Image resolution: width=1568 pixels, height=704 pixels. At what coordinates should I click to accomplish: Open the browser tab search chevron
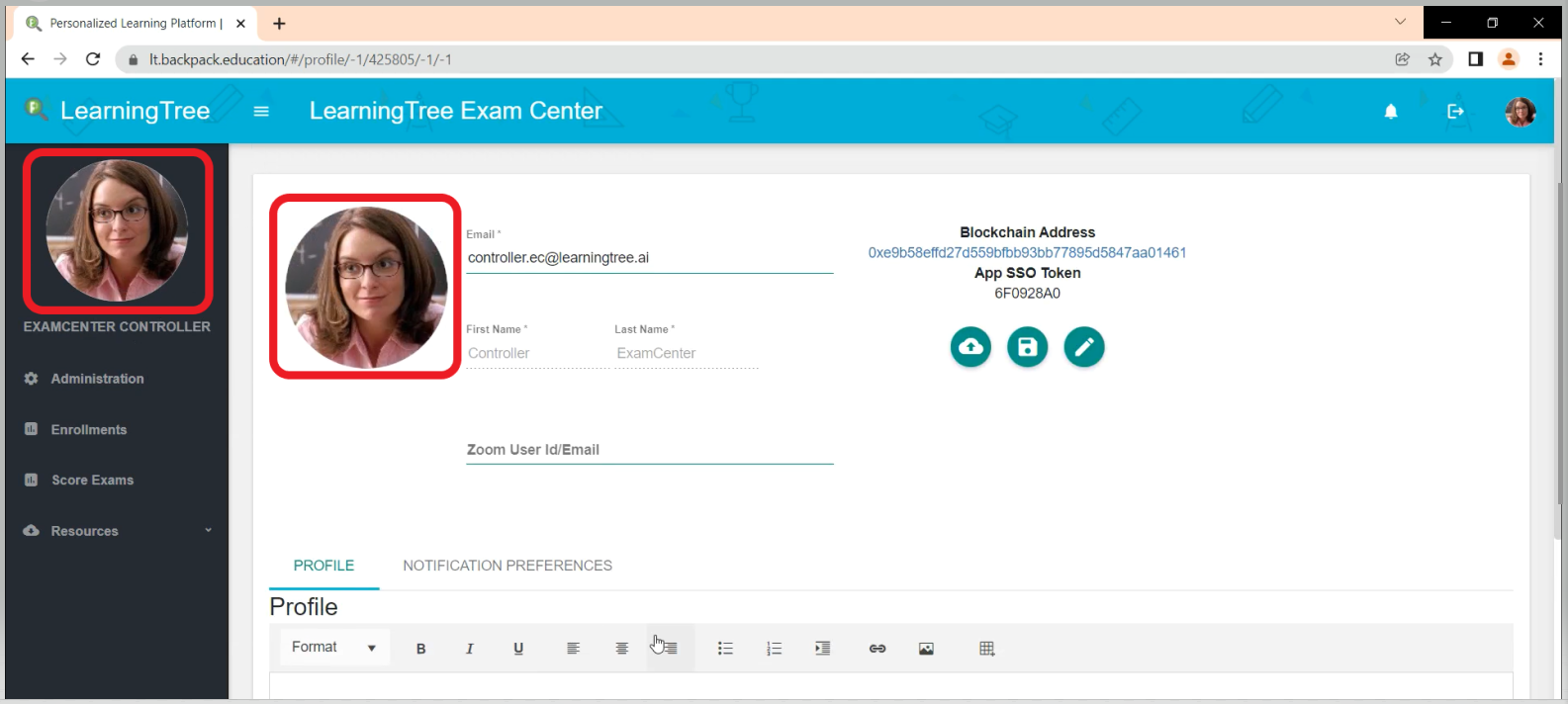(x=1400, y=22)
